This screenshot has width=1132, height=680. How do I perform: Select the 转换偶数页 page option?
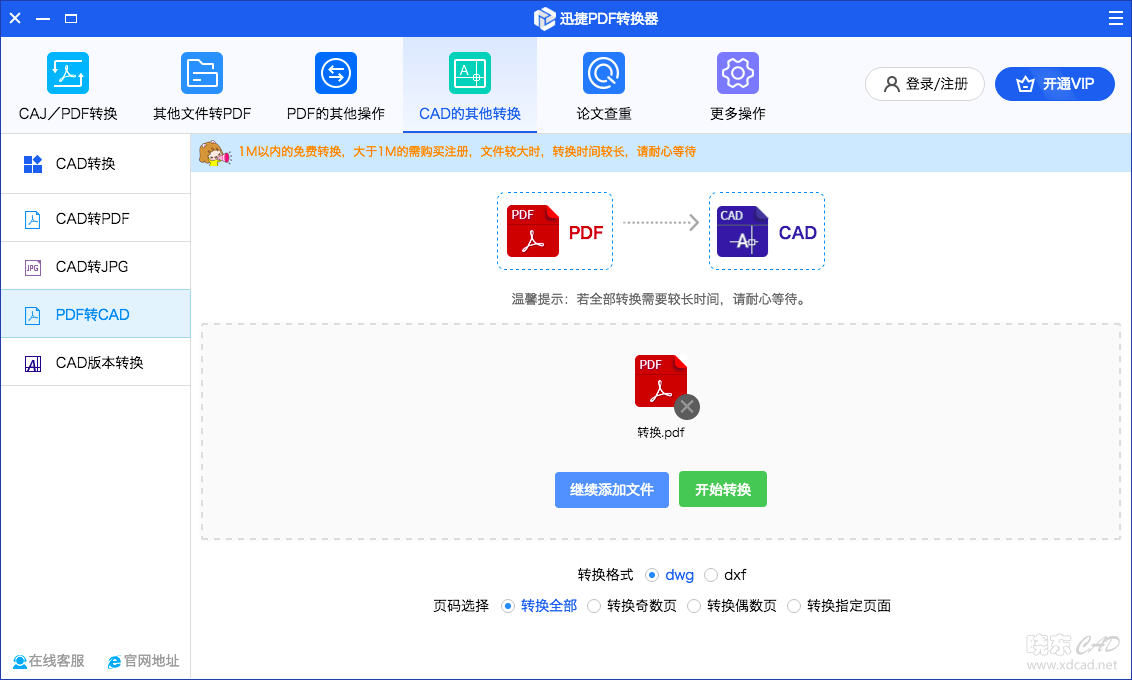pyautogui.click(x=694, y=606)
